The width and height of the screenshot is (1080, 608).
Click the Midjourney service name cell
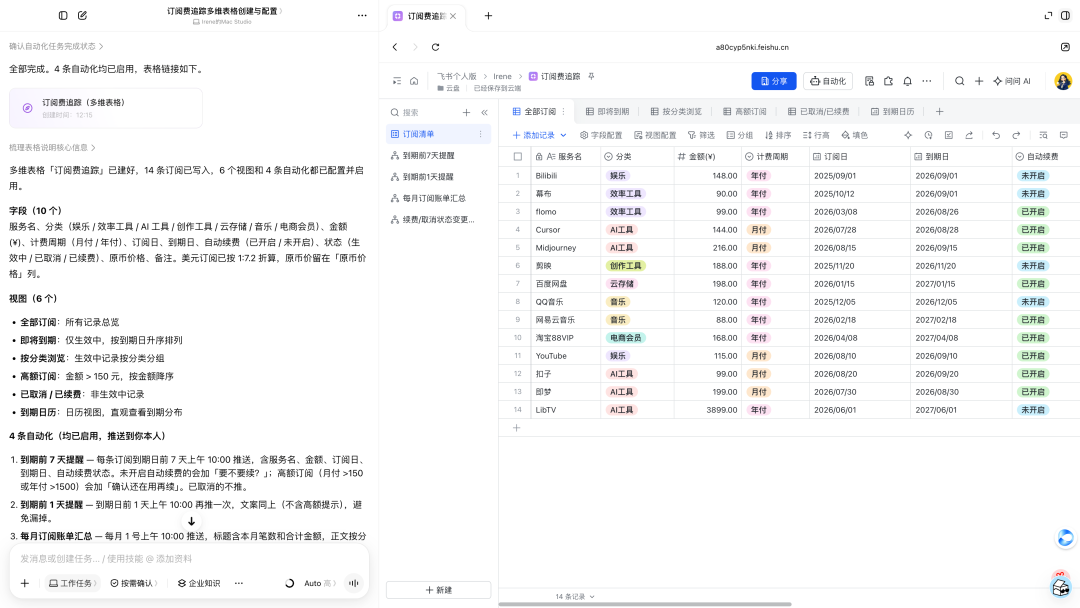coord(565,248)
